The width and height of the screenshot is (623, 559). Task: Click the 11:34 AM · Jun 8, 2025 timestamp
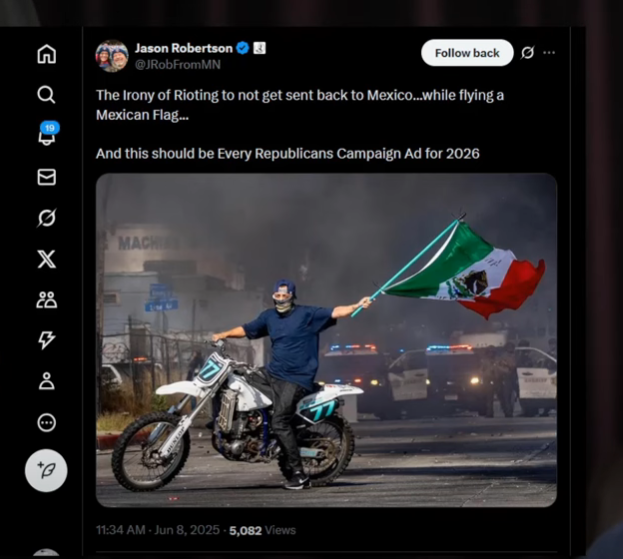coord(157,530)
